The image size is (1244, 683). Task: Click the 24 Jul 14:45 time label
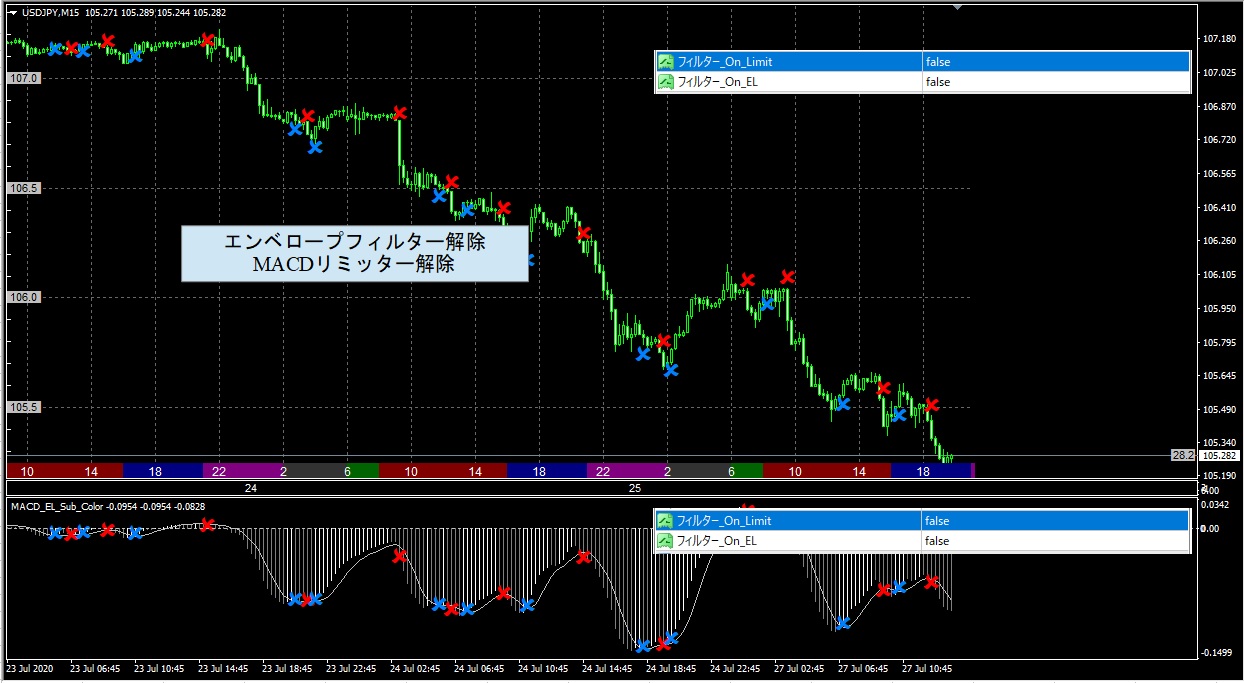tap(609, 667)
